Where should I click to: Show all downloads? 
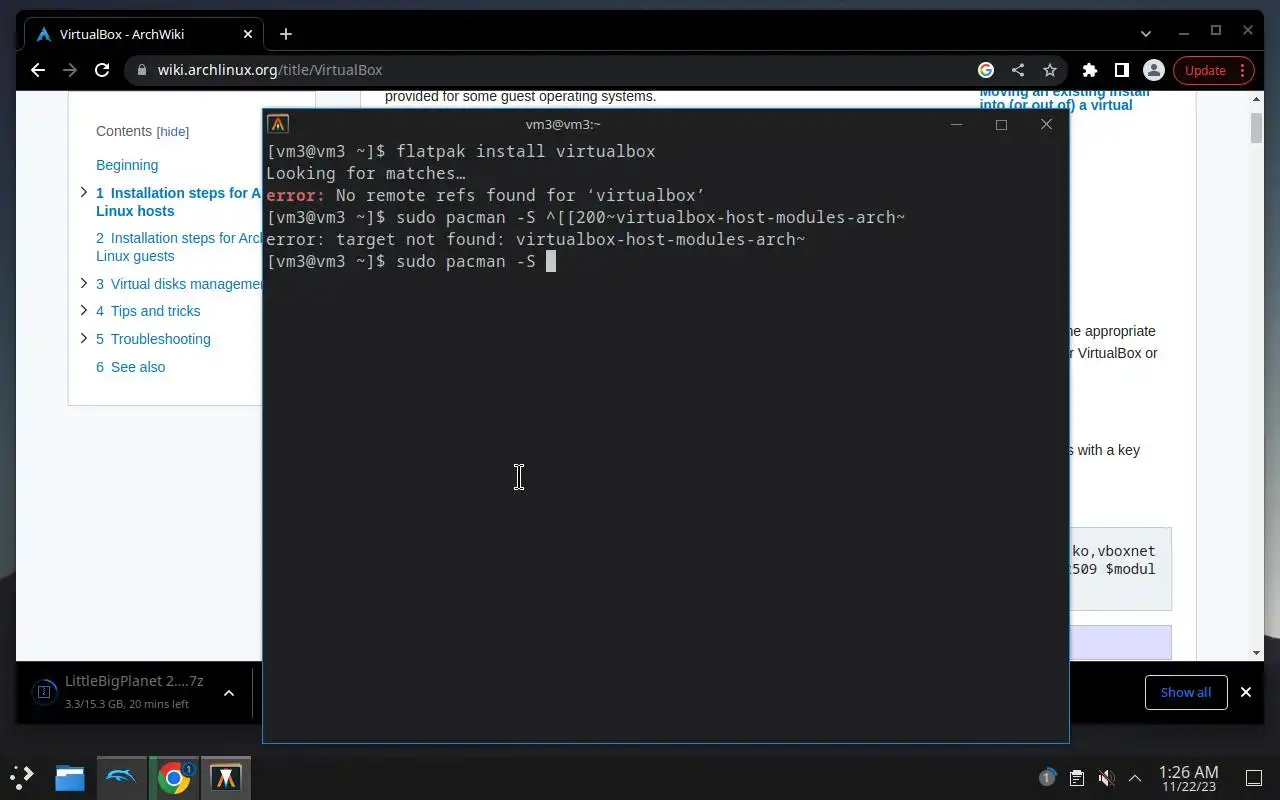click(1186, 692)
